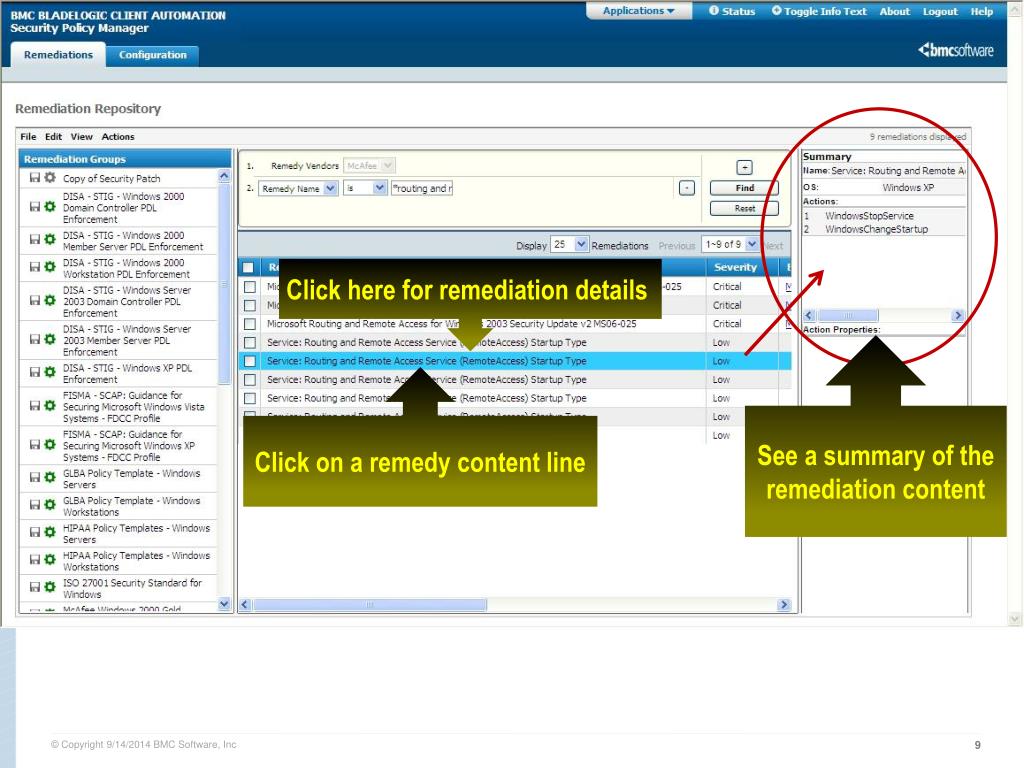
Task: Click the Summary panel horizontal scrollbar thumb
Action: pyautogui.click(x=848, y=315)
